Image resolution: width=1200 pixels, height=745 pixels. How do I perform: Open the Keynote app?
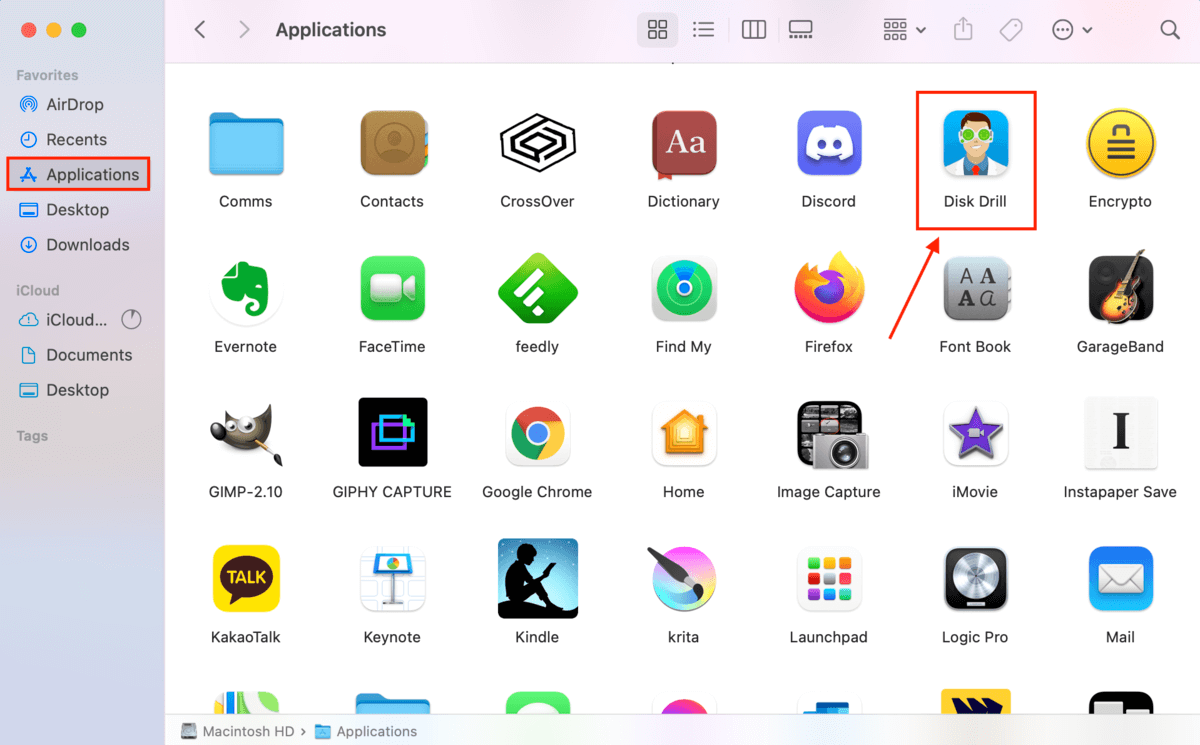393,579
